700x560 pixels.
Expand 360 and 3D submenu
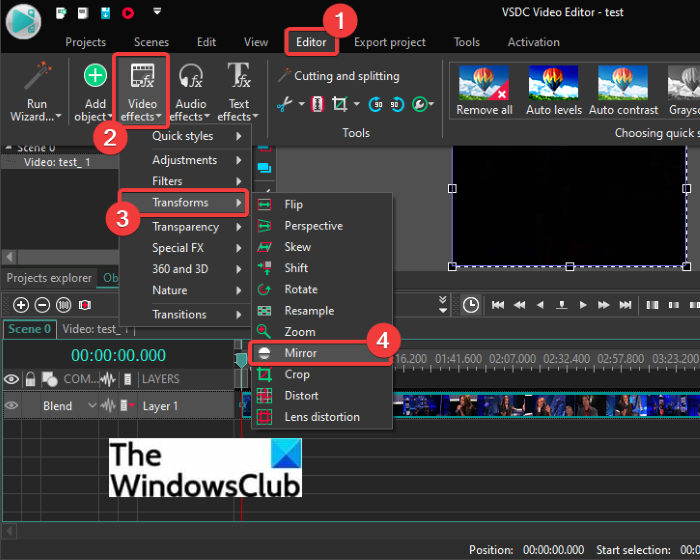click(x=185, y=269)
